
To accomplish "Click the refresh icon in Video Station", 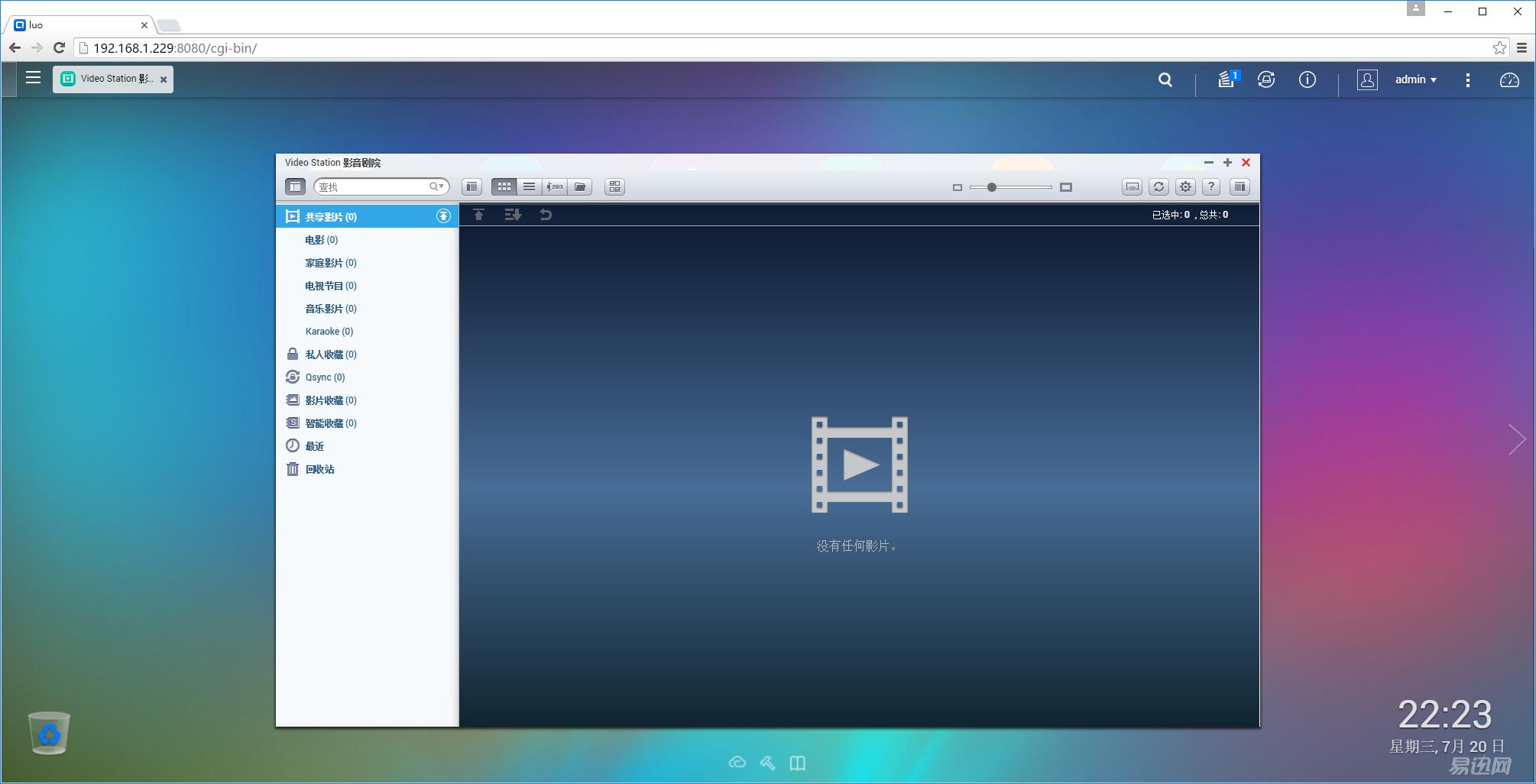I will (1158, 186).
